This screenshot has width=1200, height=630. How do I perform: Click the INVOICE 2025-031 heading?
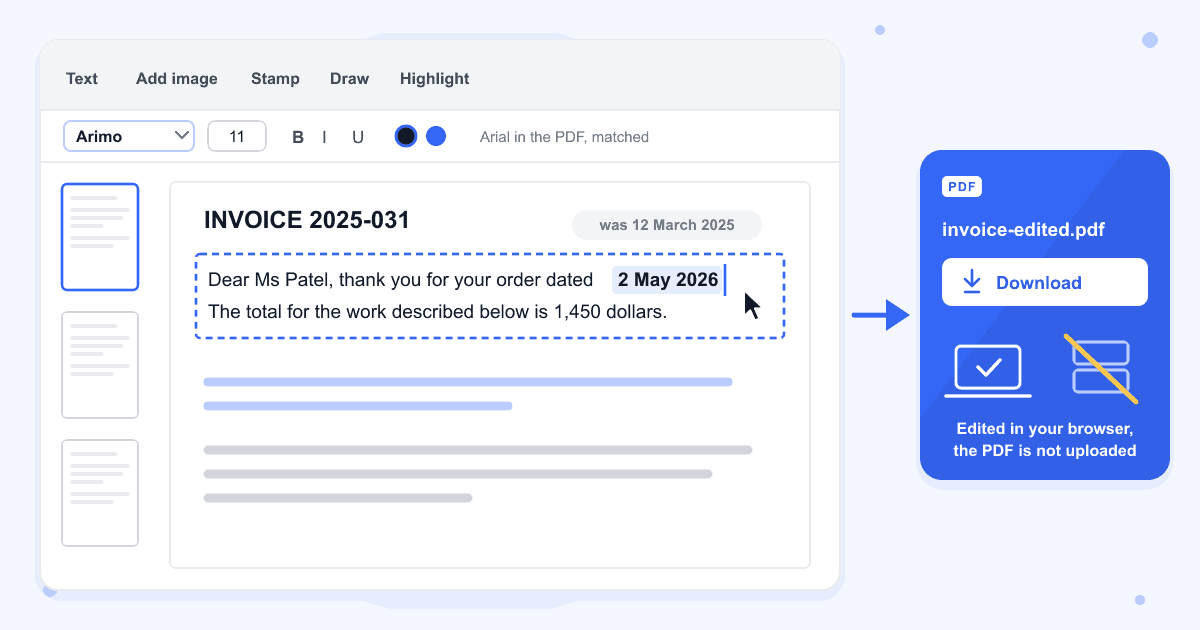(x=307, y=220)
